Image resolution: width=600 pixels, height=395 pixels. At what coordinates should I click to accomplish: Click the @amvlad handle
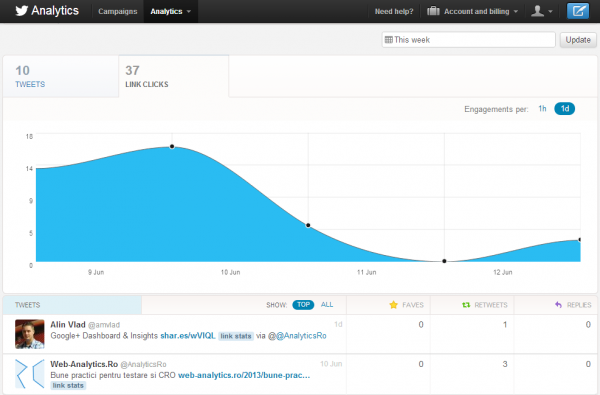click(104, 325)
